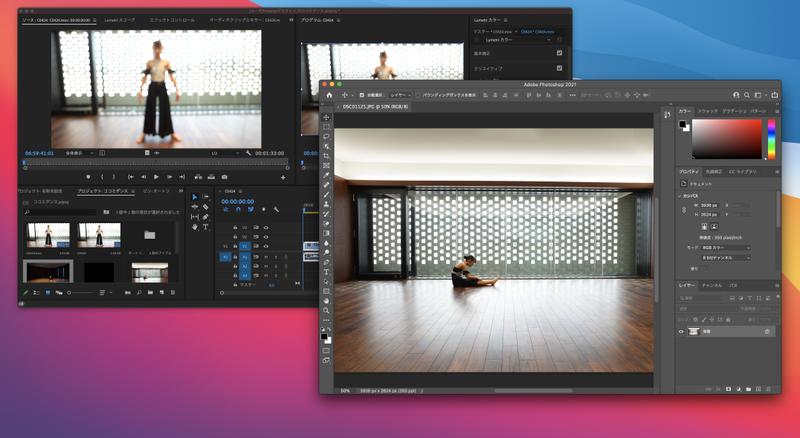This screenshot has height=438, width=800.
Task: Click the Photoshop Home icon
Action: (328, 95)
